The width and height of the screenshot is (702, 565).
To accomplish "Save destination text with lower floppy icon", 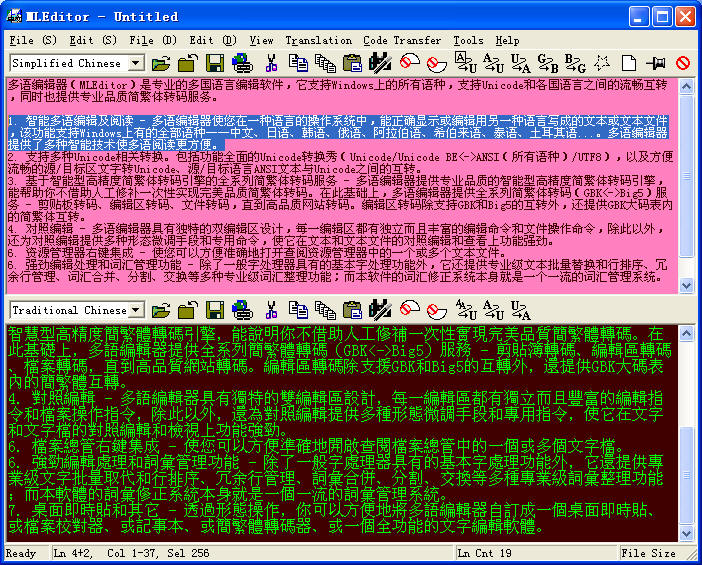I will 215,310.
